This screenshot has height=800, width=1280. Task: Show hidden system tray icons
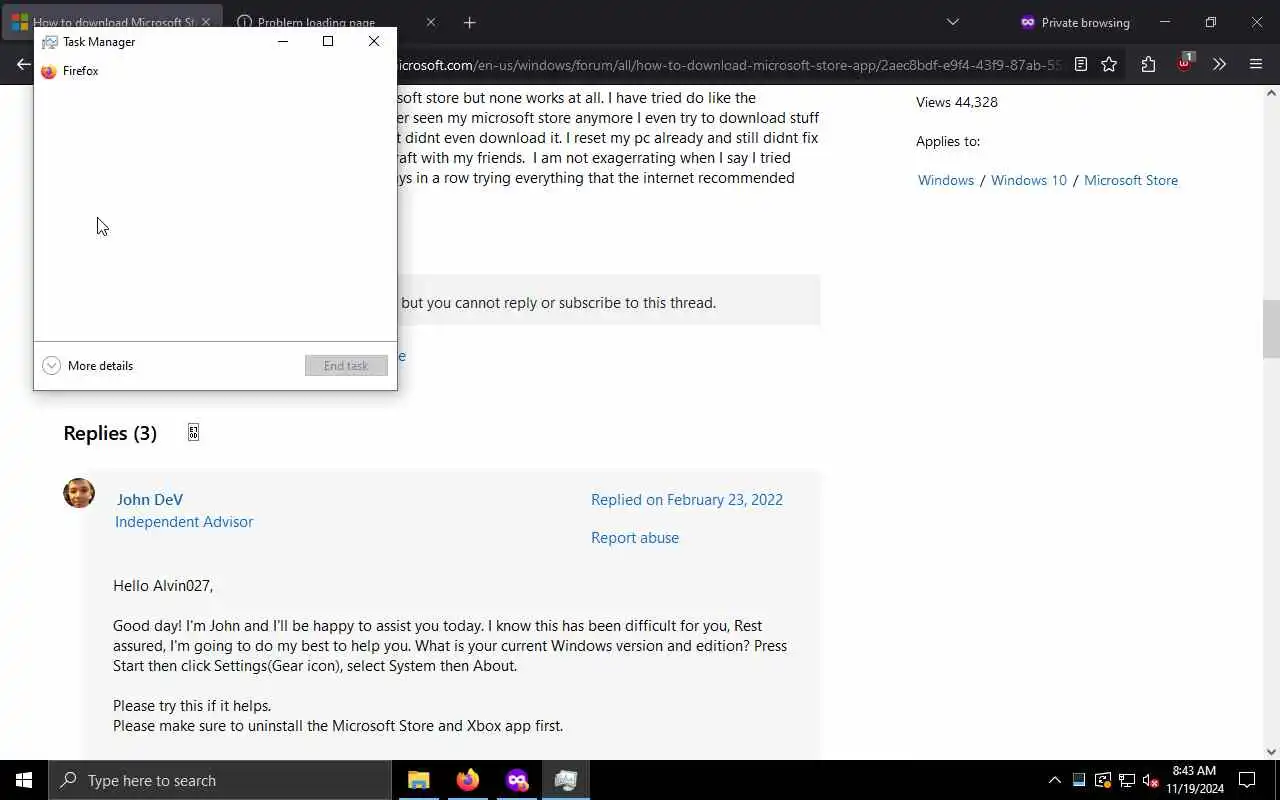pyautogui.click(x=1054, y=780)
